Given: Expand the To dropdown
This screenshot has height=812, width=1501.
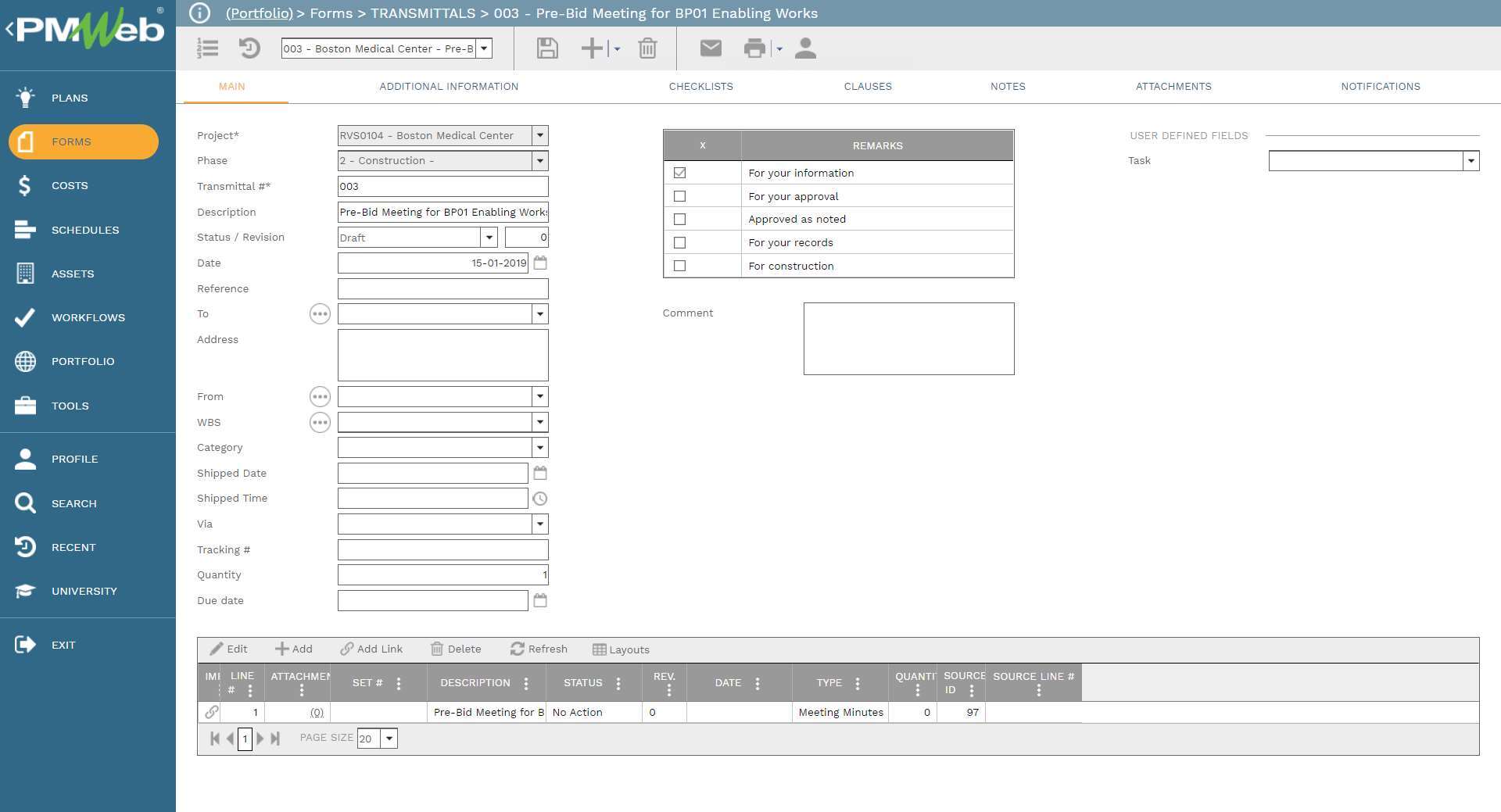Looking at the screenshot, I should (539, 314).
